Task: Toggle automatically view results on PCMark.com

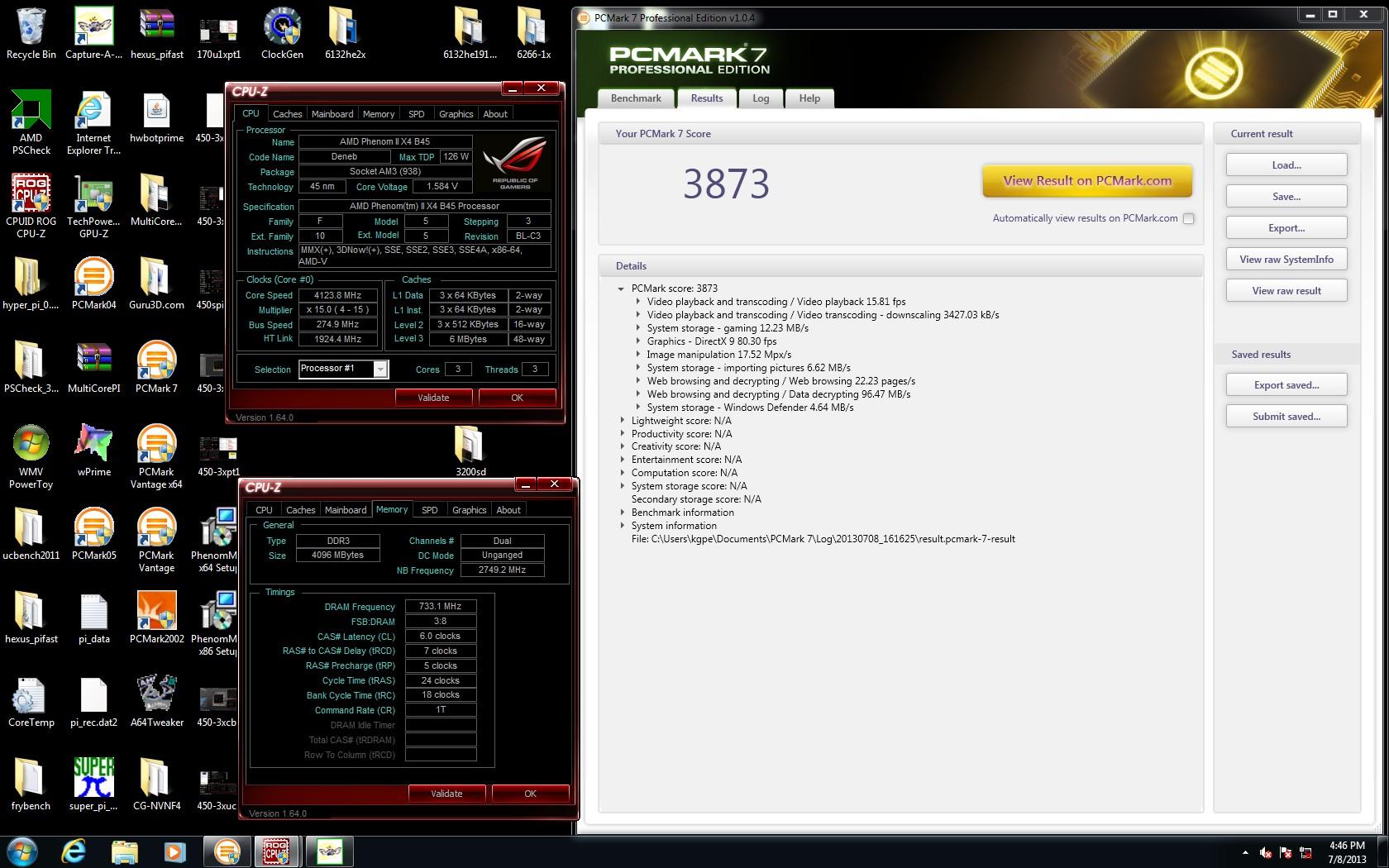Action: coord(1188,219)
